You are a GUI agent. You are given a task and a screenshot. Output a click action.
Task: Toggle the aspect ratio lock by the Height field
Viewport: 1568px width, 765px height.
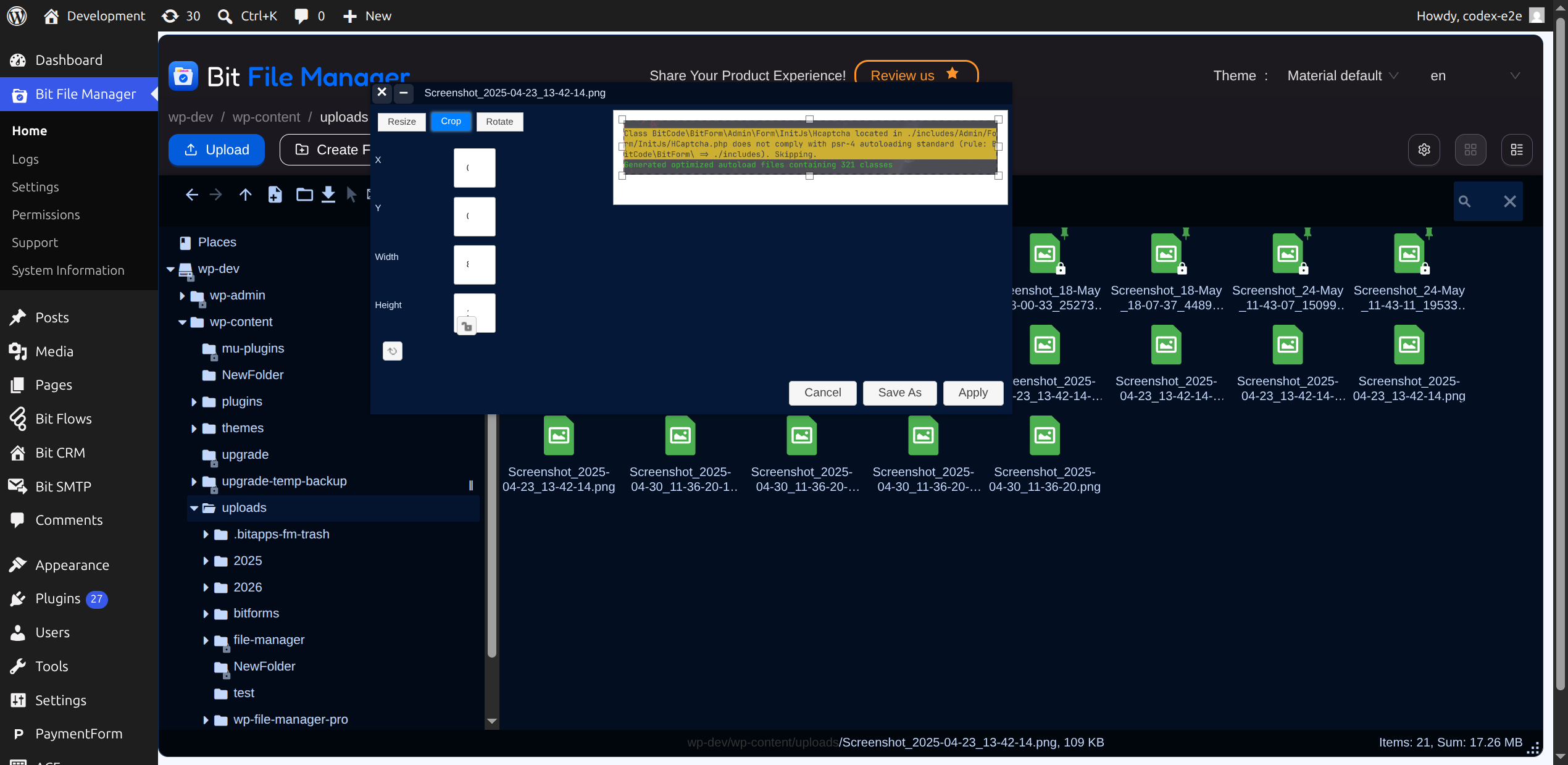467,326
